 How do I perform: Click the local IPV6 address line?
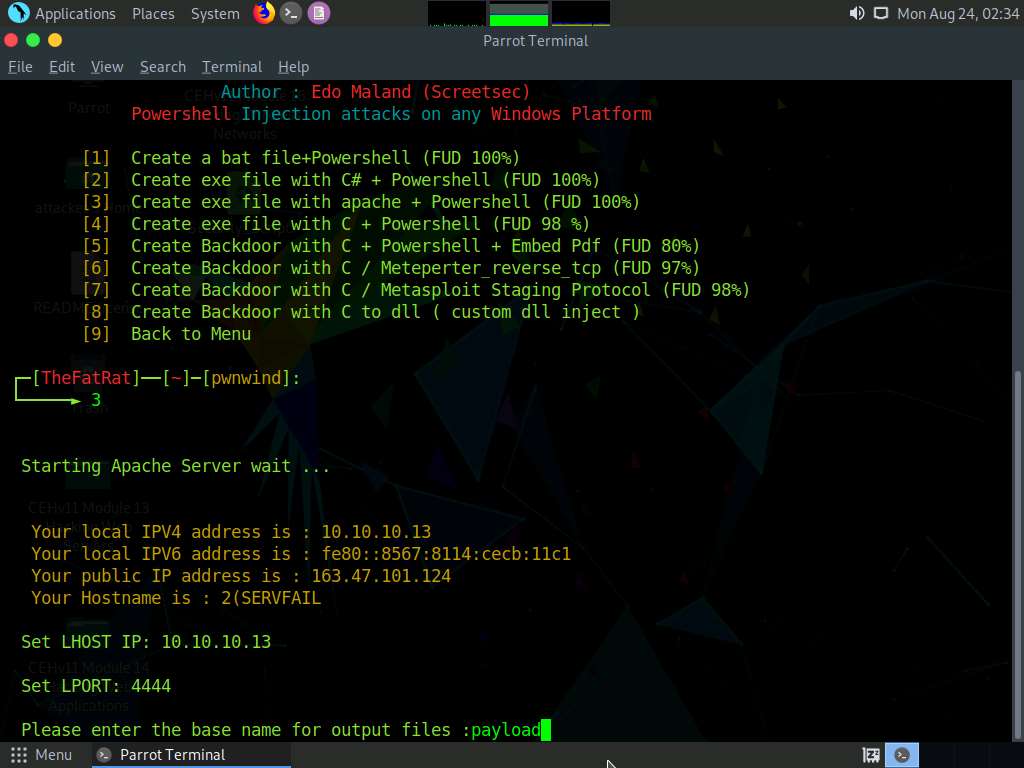(301, 554)
